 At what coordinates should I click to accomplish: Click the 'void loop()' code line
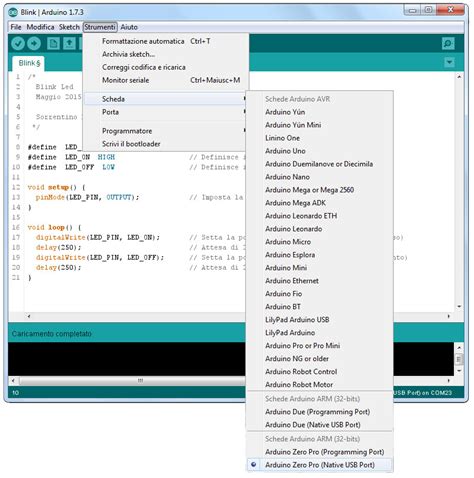54,228
